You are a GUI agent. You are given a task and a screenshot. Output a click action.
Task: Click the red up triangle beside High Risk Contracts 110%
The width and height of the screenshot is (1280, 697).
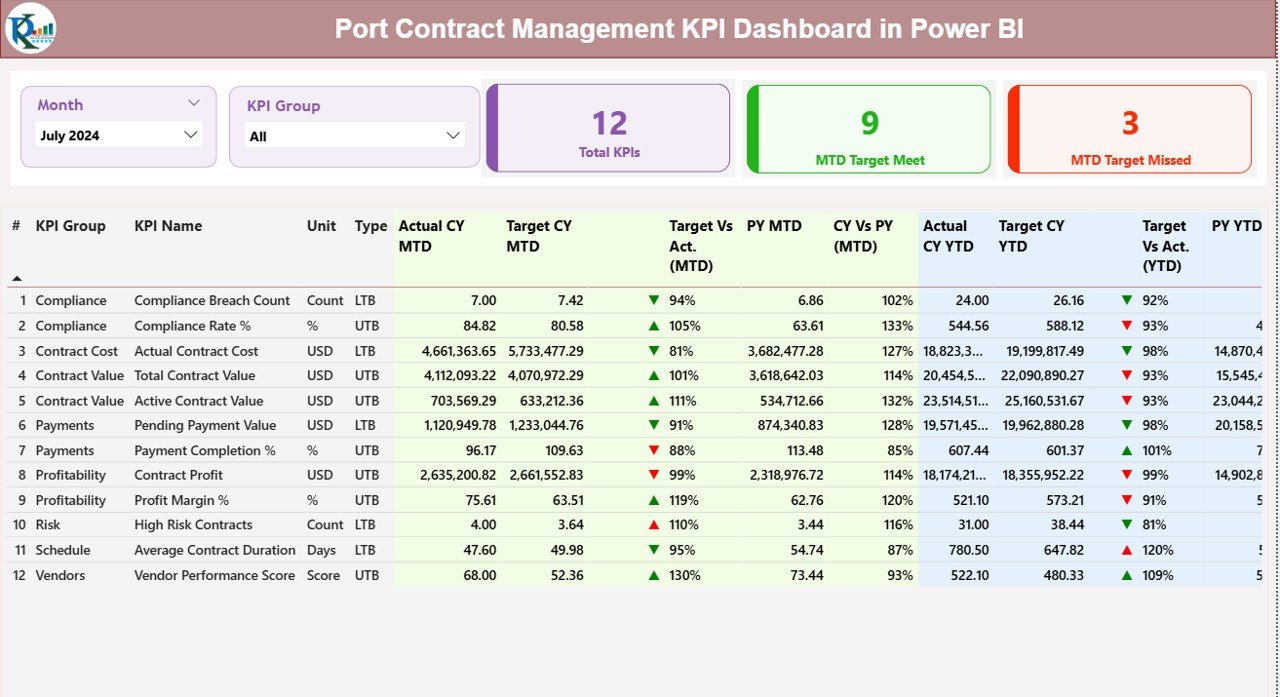653,524
